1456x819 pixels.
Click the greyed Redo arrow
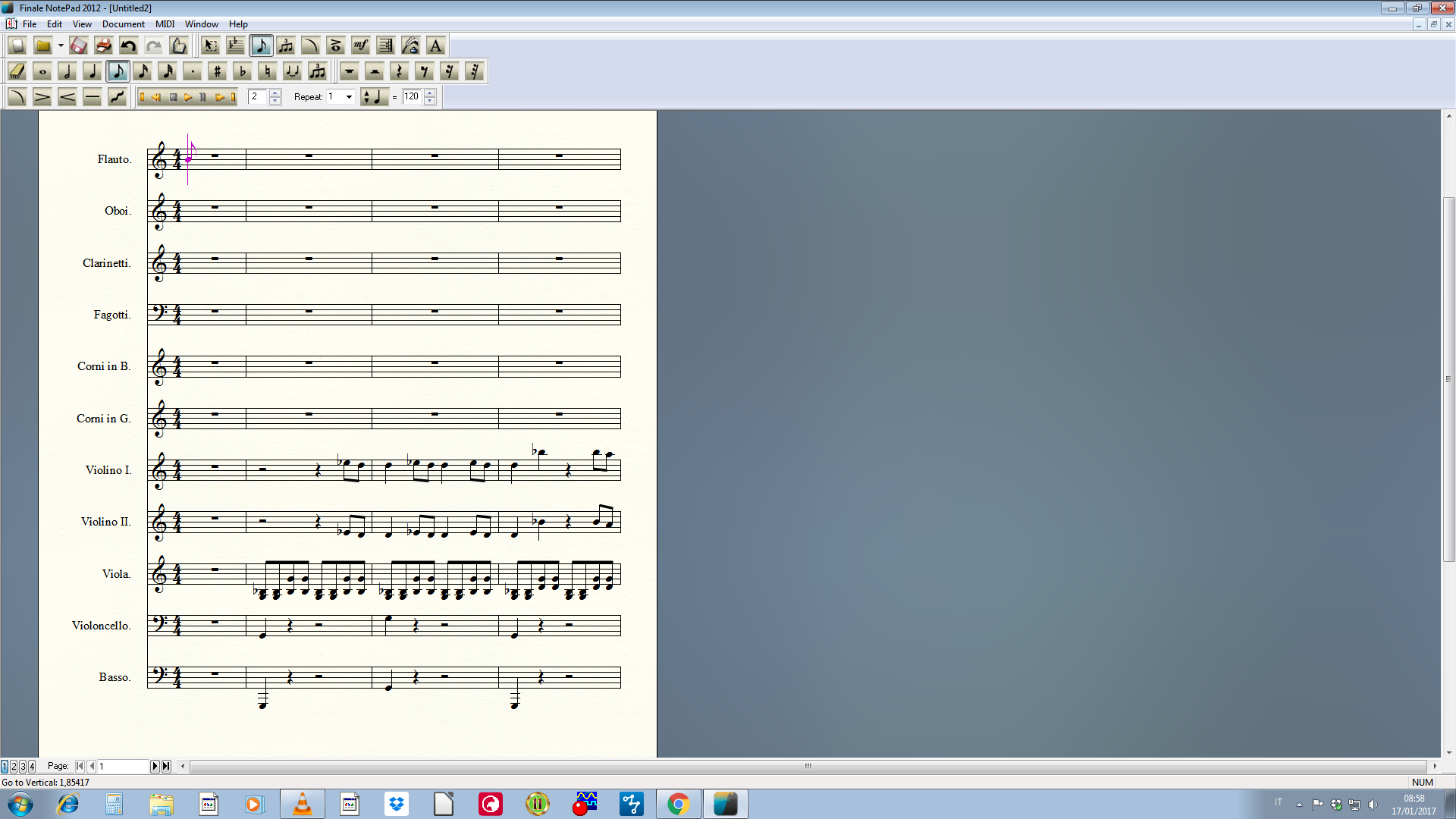coord(154,46)
